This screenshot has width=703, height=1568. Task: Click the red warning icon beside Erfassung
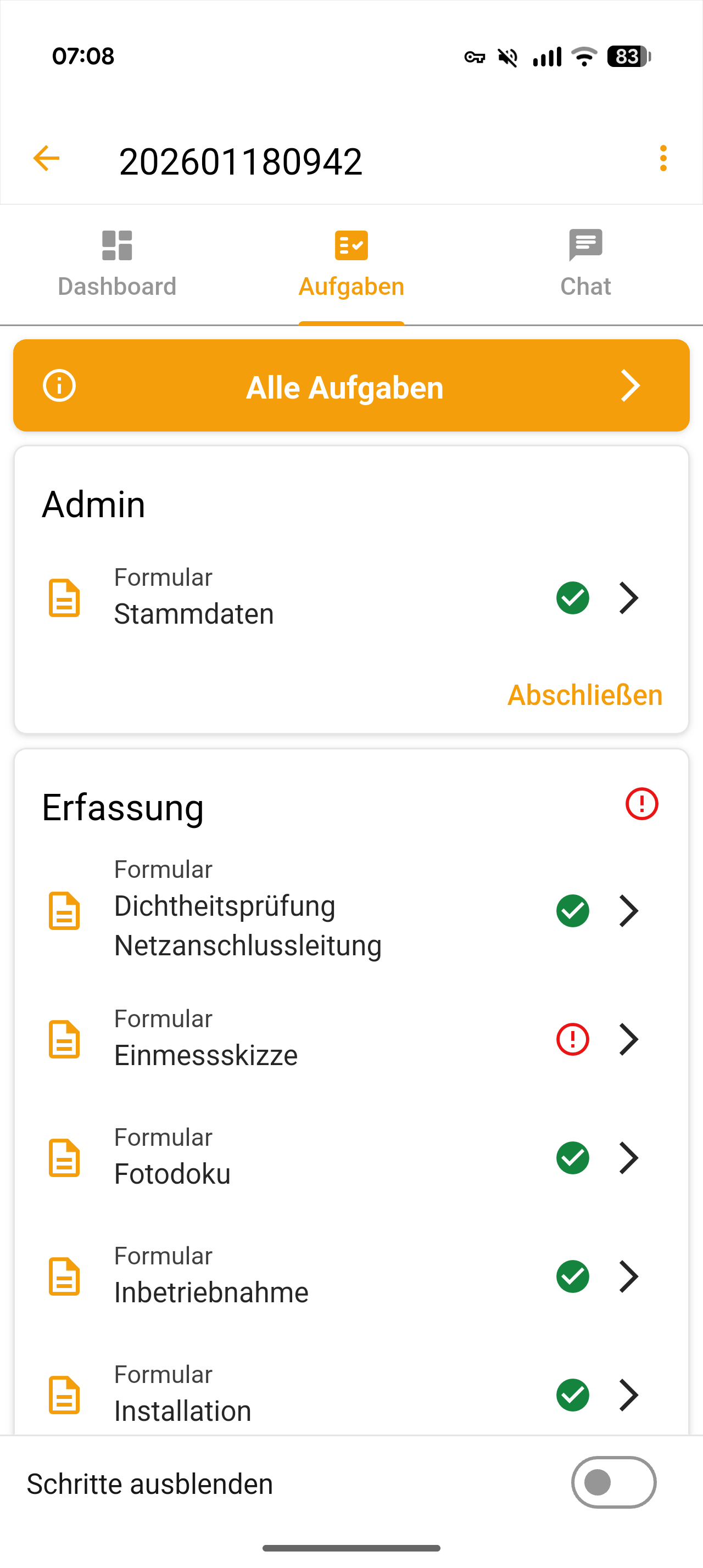641,804
